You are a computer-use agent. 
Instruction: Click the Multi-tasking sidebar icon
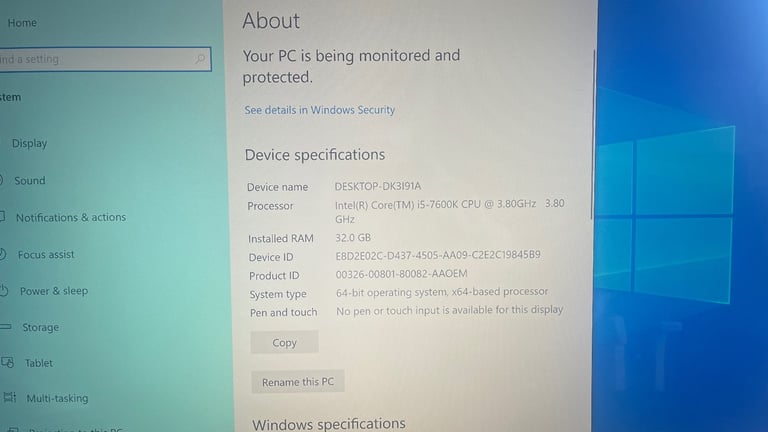click(x=10, y=397)
